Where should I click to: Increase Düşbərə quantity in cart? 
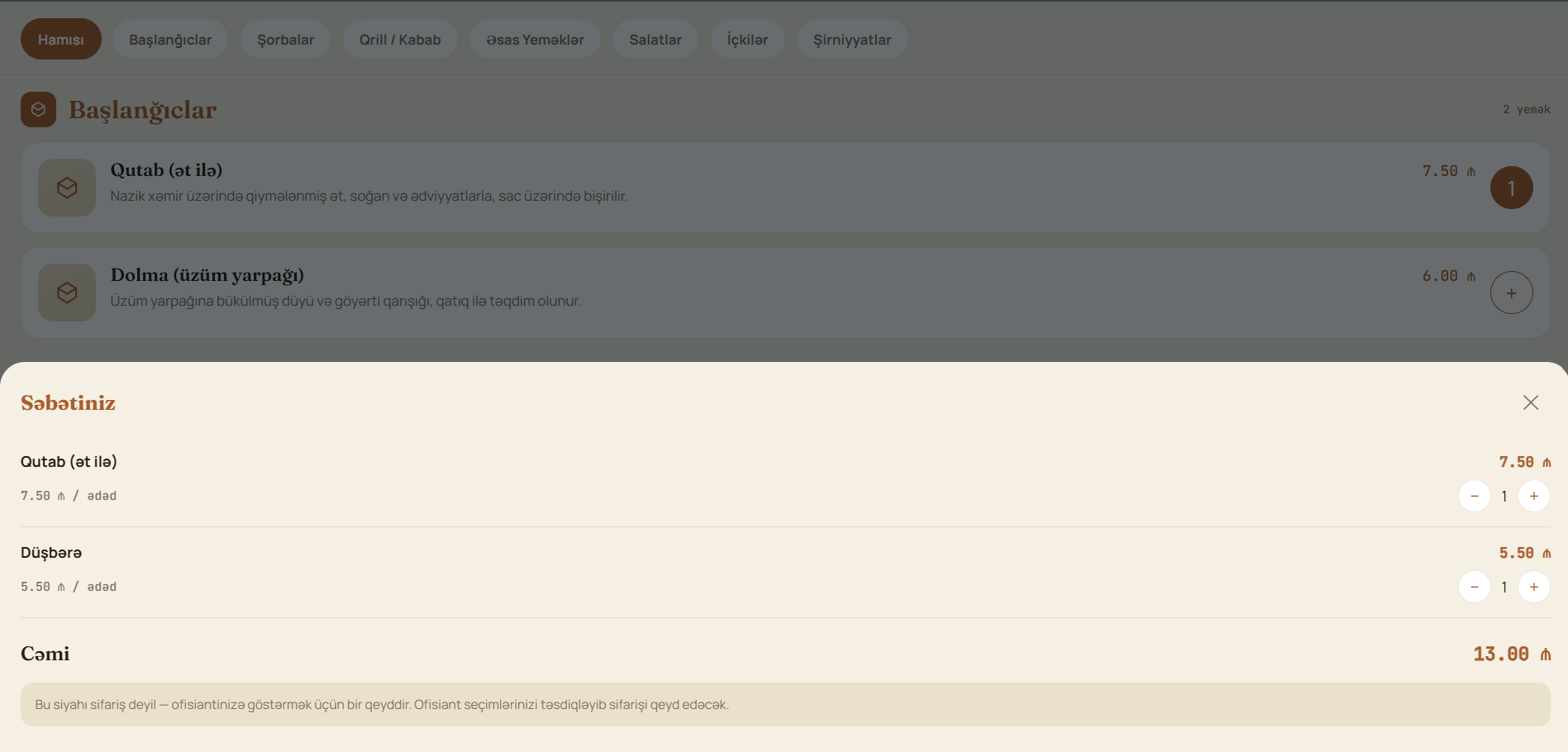pos(1534,587)
